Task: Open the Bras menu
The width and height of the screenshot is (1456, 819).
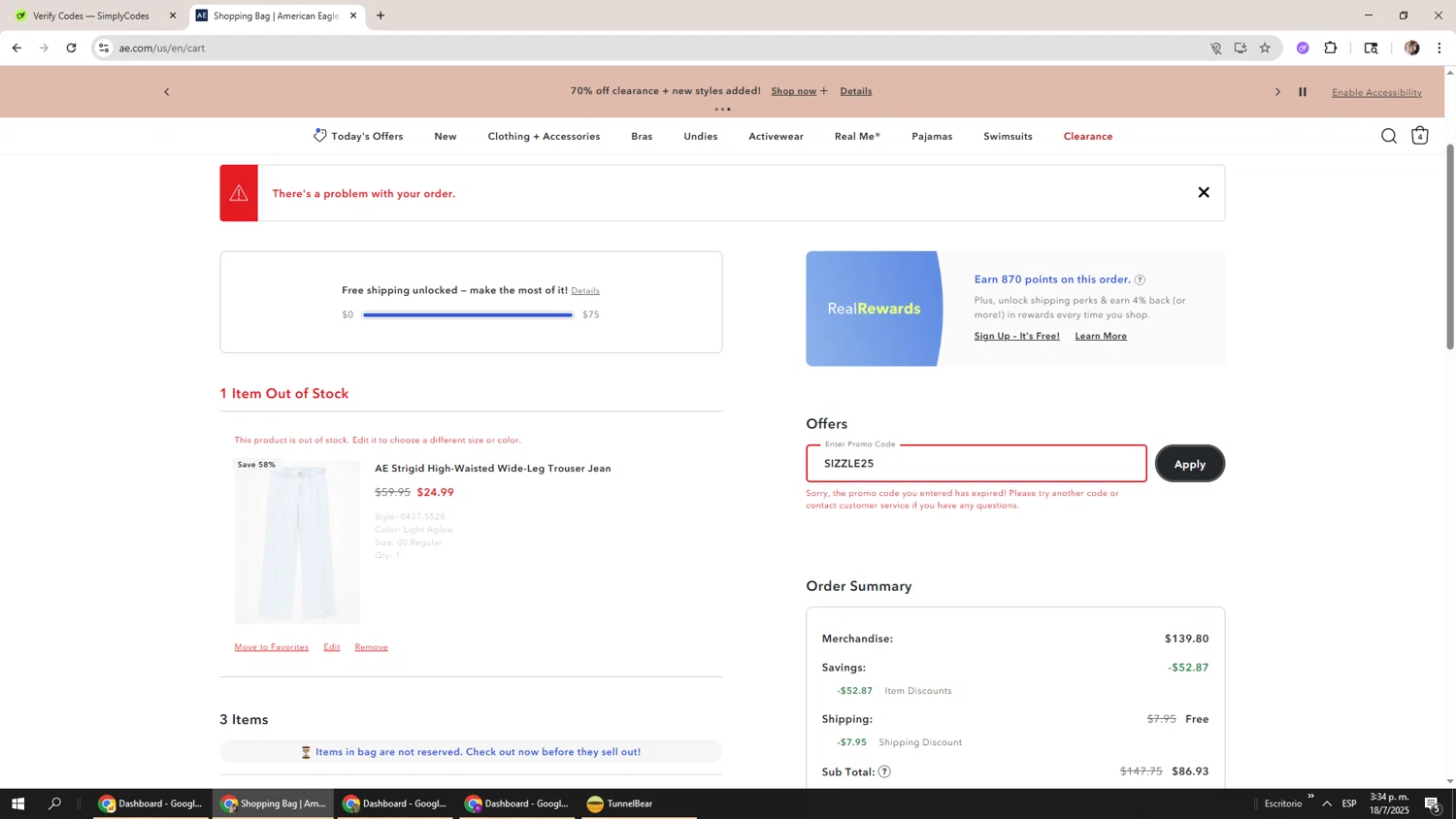Action: [x=642, y=136]
